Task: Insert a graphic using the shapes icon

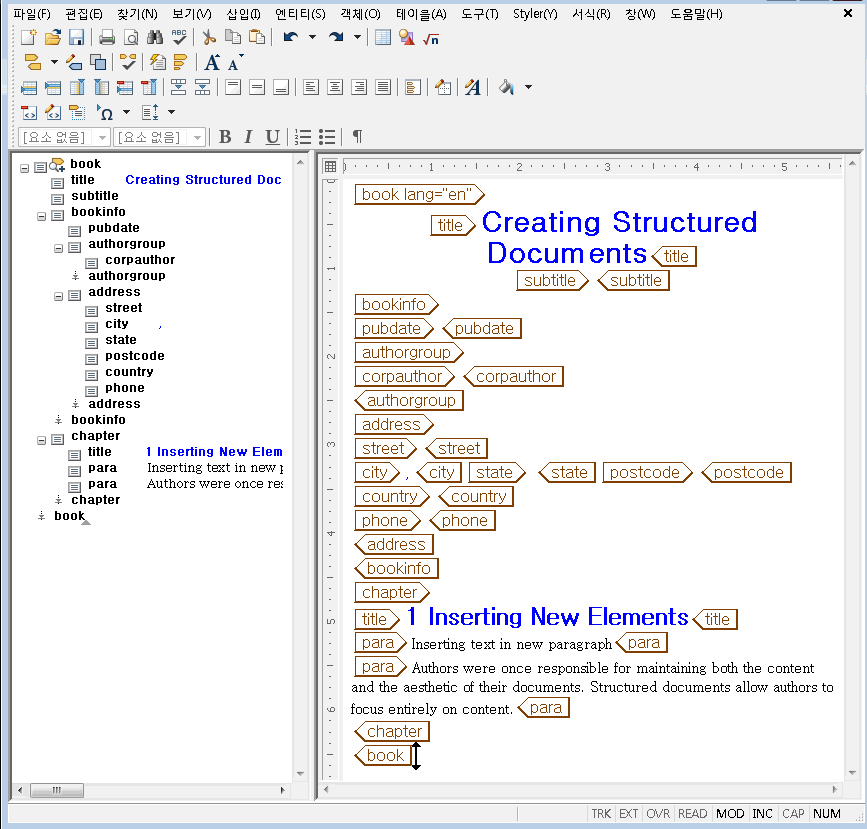Action: (407, 38)
